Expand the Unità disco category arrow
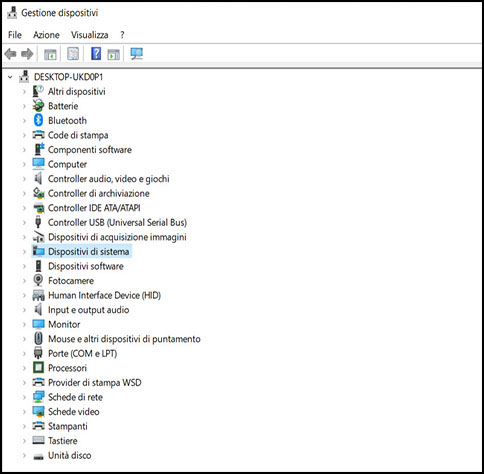The image size is (484, 474). (x=24, y=455)
